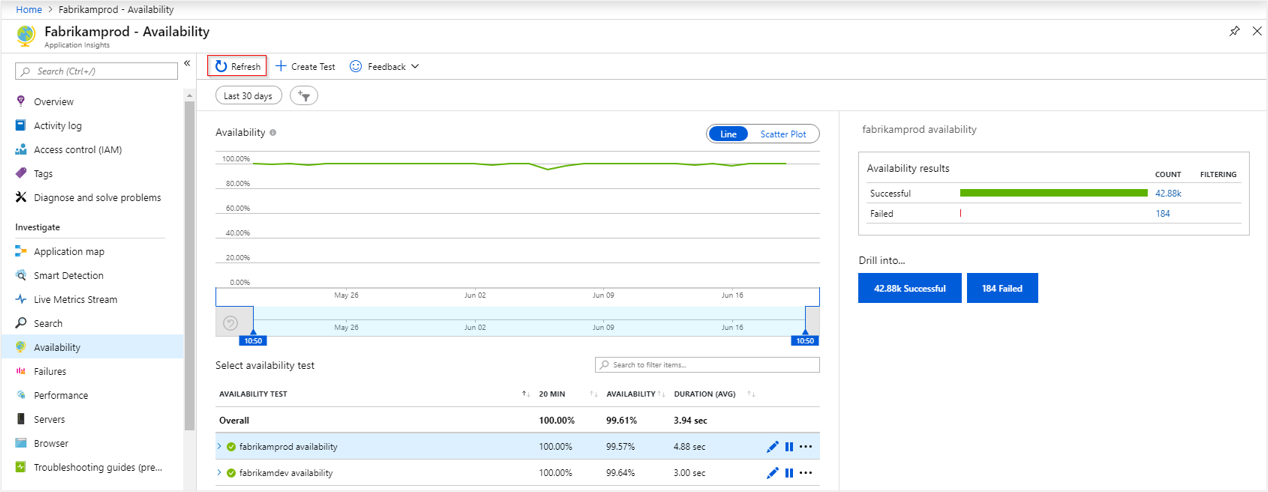Select the Line chart view toggle
Viewport: 1268px width, 492px height.
coord(728,134)
